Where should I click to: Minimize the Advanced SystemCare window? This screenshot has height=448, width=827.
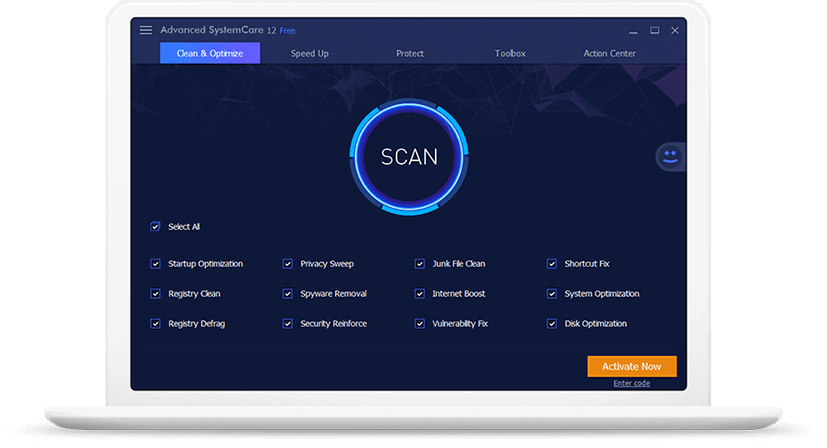[x=633, y=31]
